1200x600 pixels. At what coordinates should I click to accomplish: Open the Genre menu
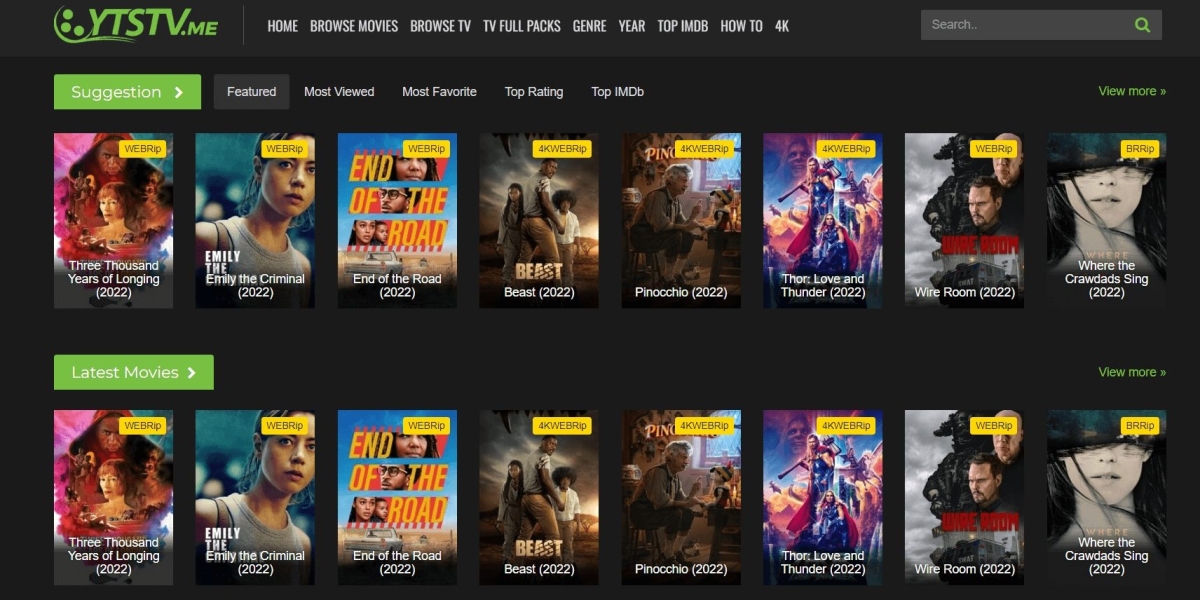[x=589, y=26]
